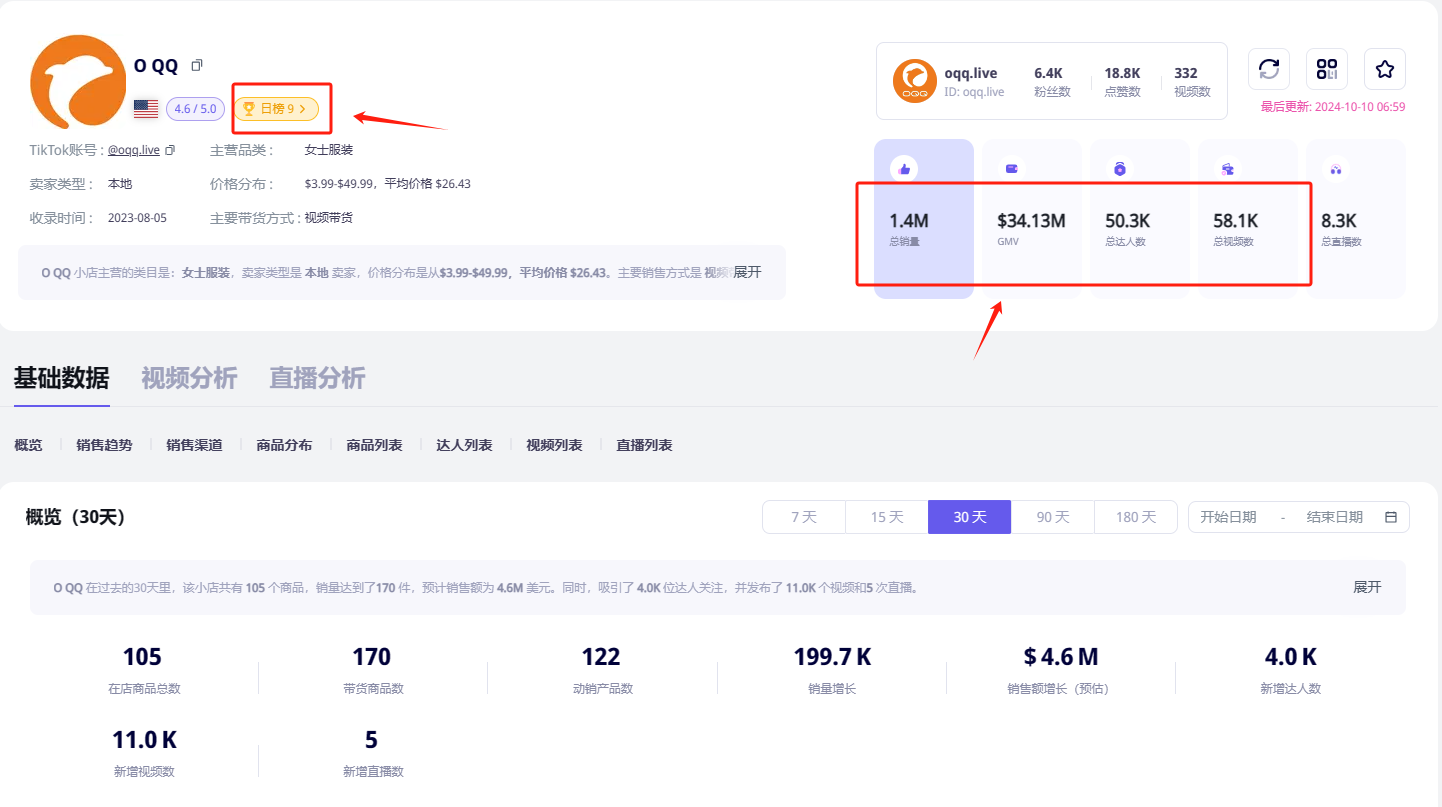Select the 50.3K total creators card
Image resolution: width=1442 pixels, height=807 pixels.
coord(1139,219)
